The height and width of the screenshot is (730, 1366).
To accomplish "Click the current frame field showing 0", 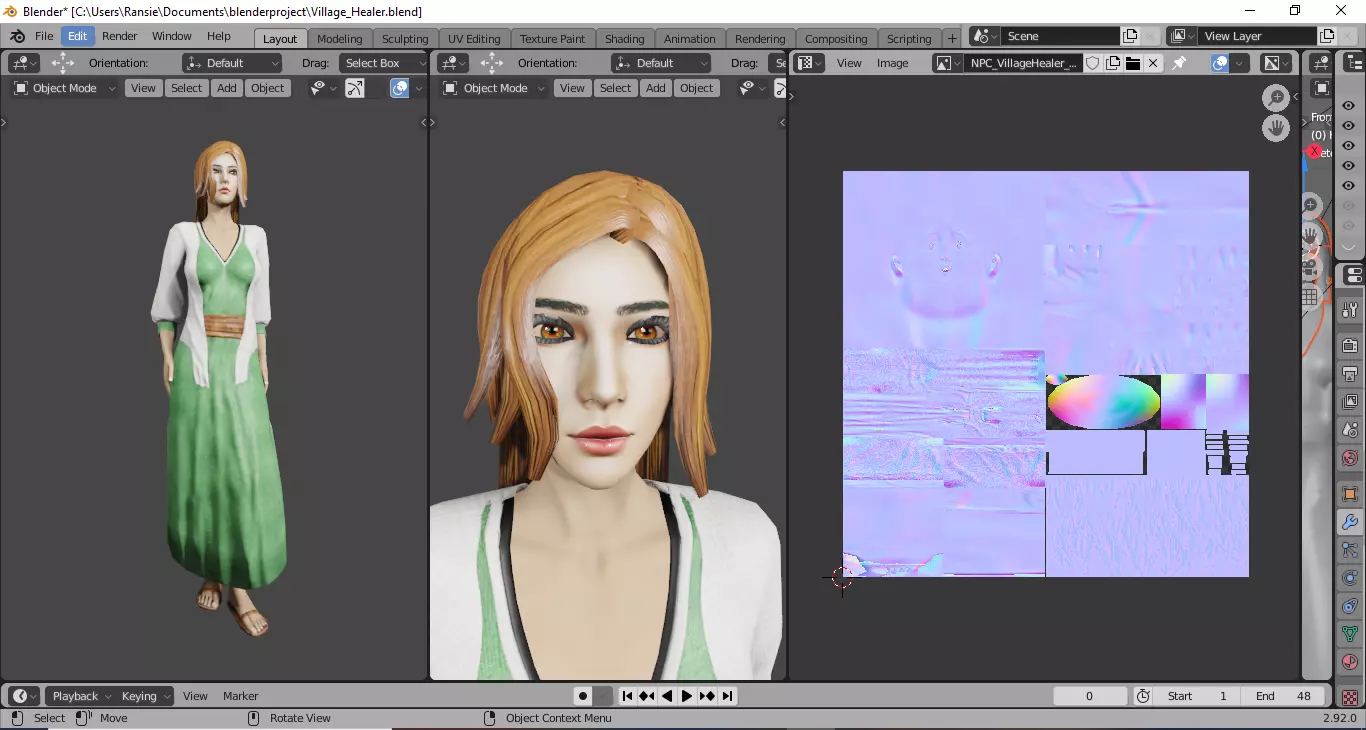I will pyautogui.click(x=1090, y=696).
